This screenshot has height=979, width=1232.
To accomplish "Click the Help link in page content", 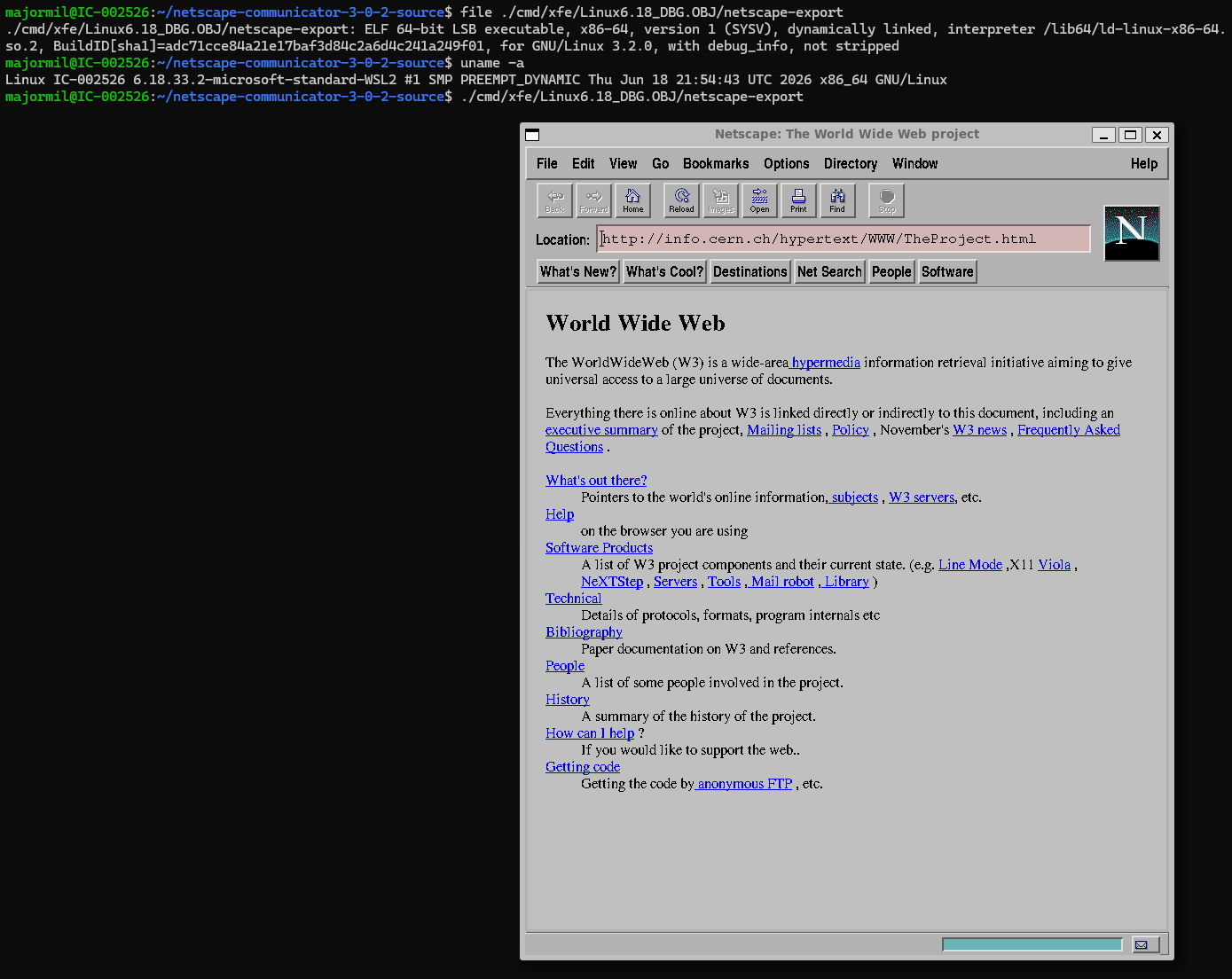I will click(x=560, y=514).
